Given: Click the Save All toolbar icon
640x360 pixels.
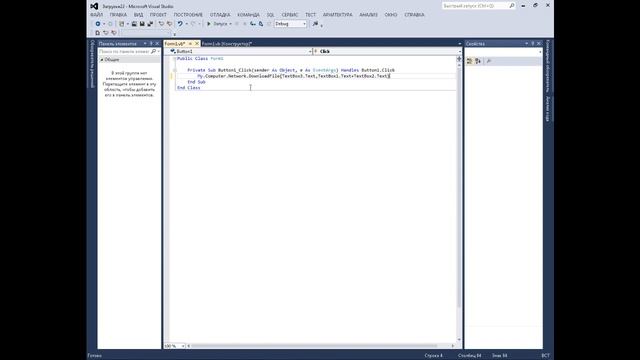Looking at the screenshot, I should (150, 24).
